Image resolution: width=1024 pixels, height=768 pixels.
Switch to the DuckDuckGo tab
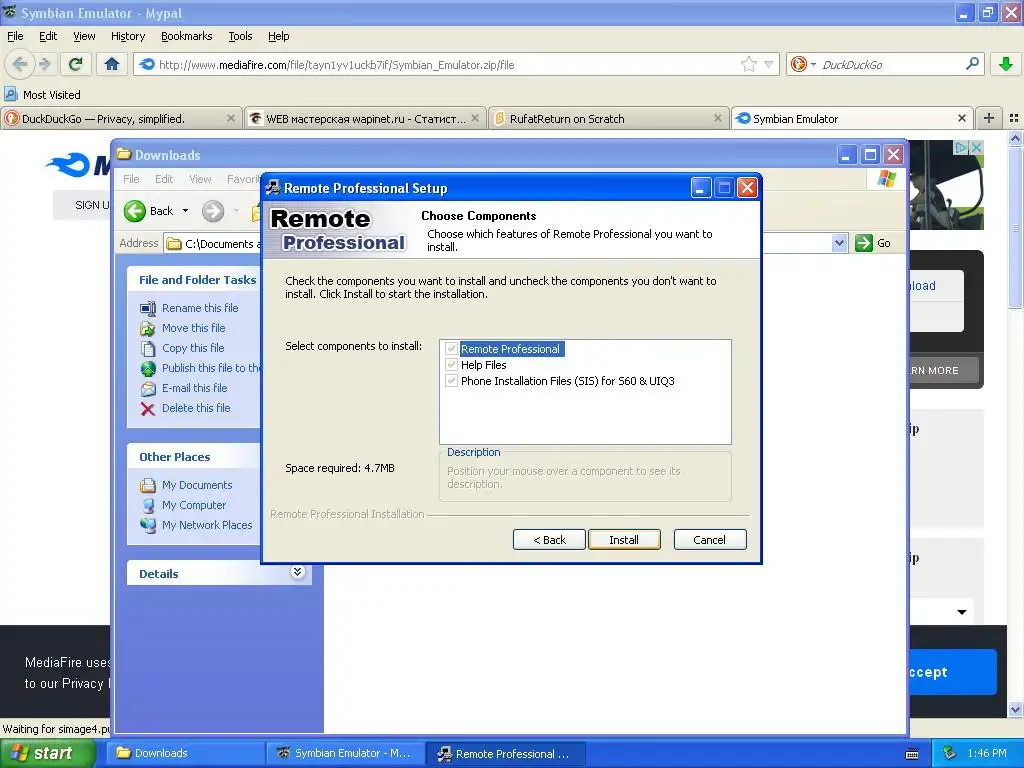click(121, 118)
